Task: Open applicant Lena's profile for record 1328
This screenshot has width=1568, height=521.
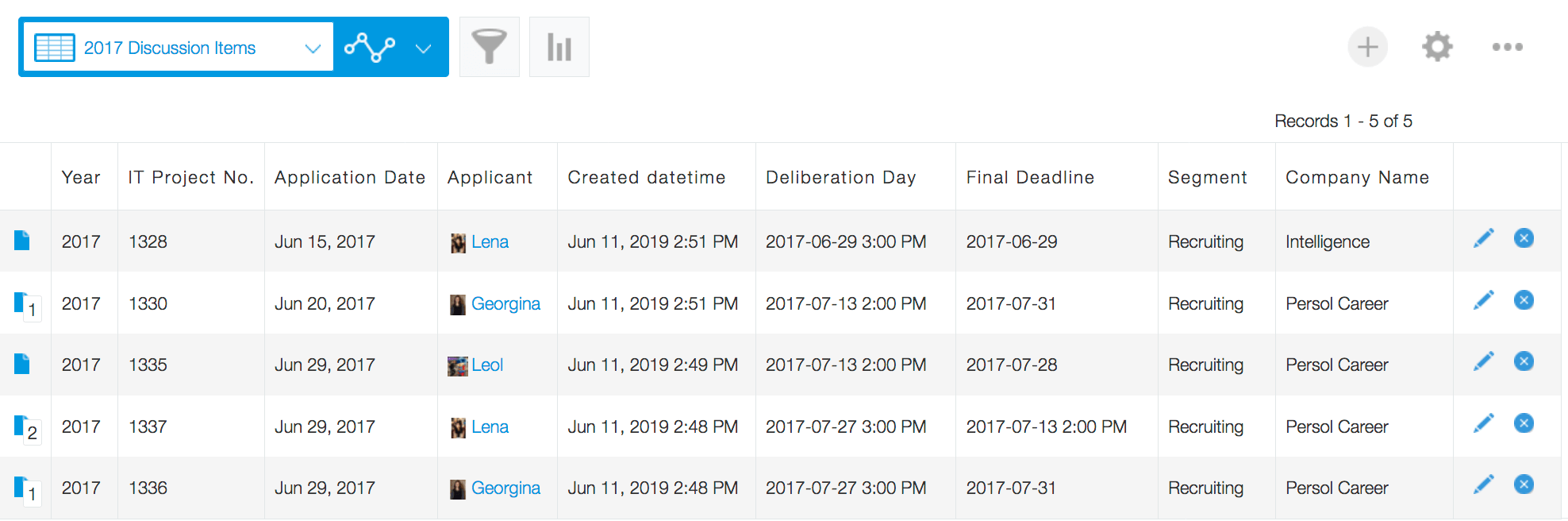Action: [x=490, y=241]
